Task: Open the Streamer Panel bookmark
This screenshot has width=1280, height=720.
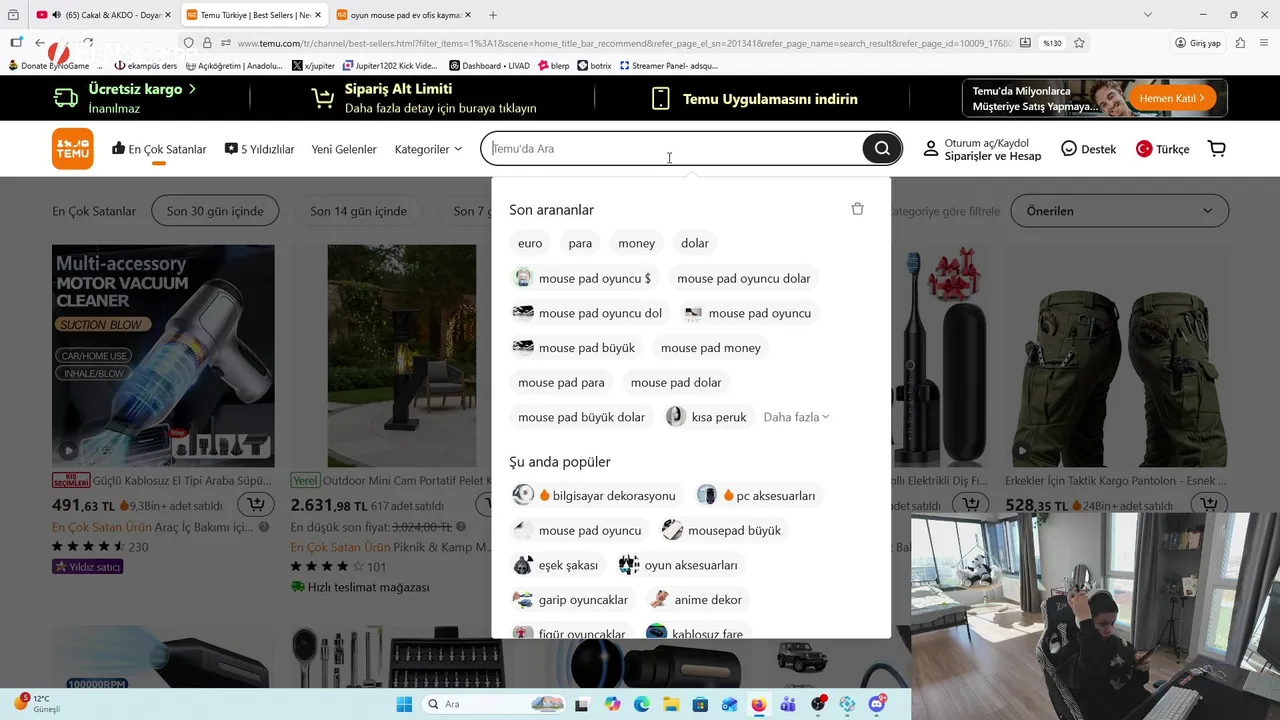Action: 669,66
